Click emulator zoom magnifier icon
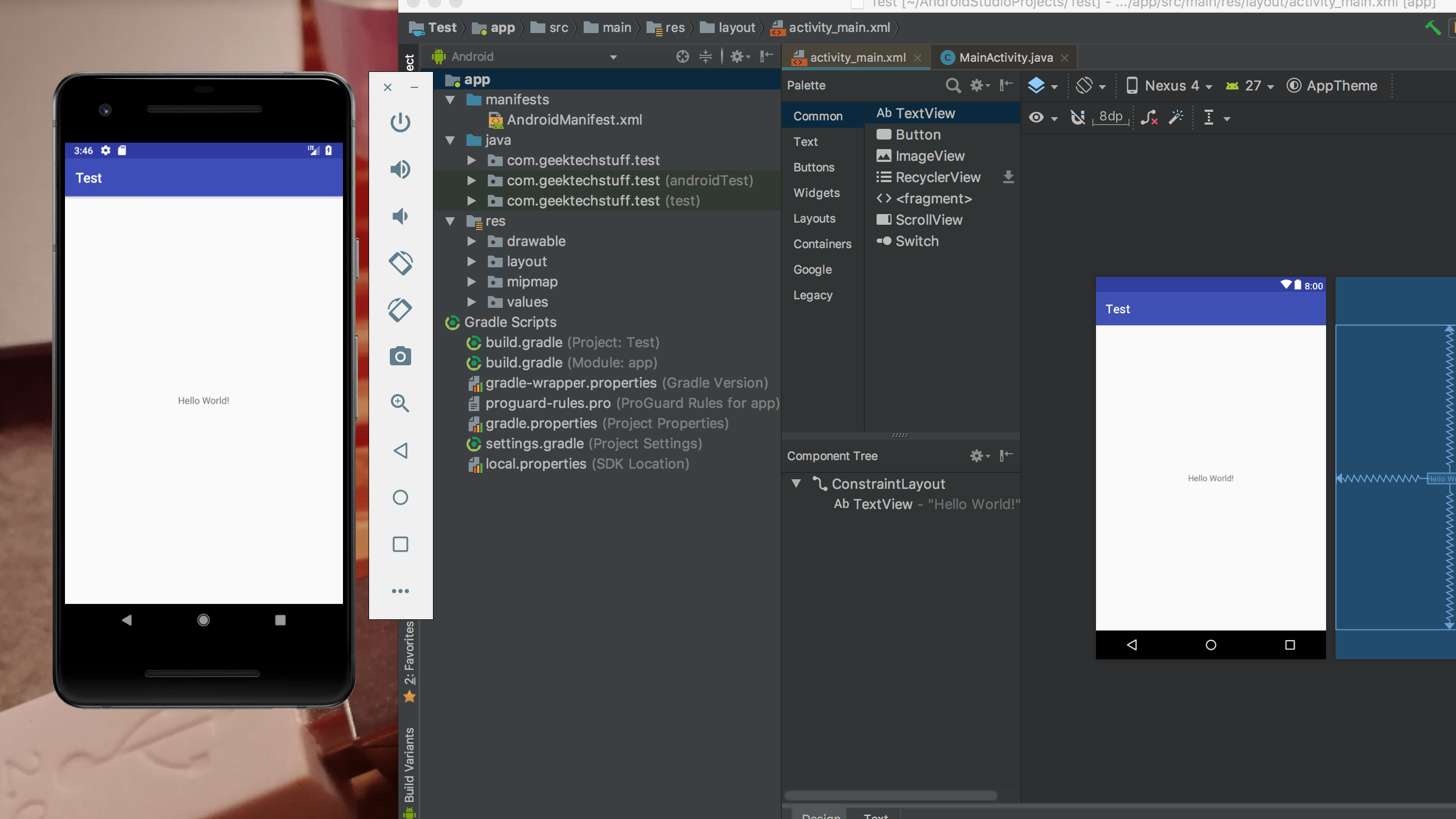This screenshot has width=1456, height=819. pyautogui.click(x=400, y=403)
